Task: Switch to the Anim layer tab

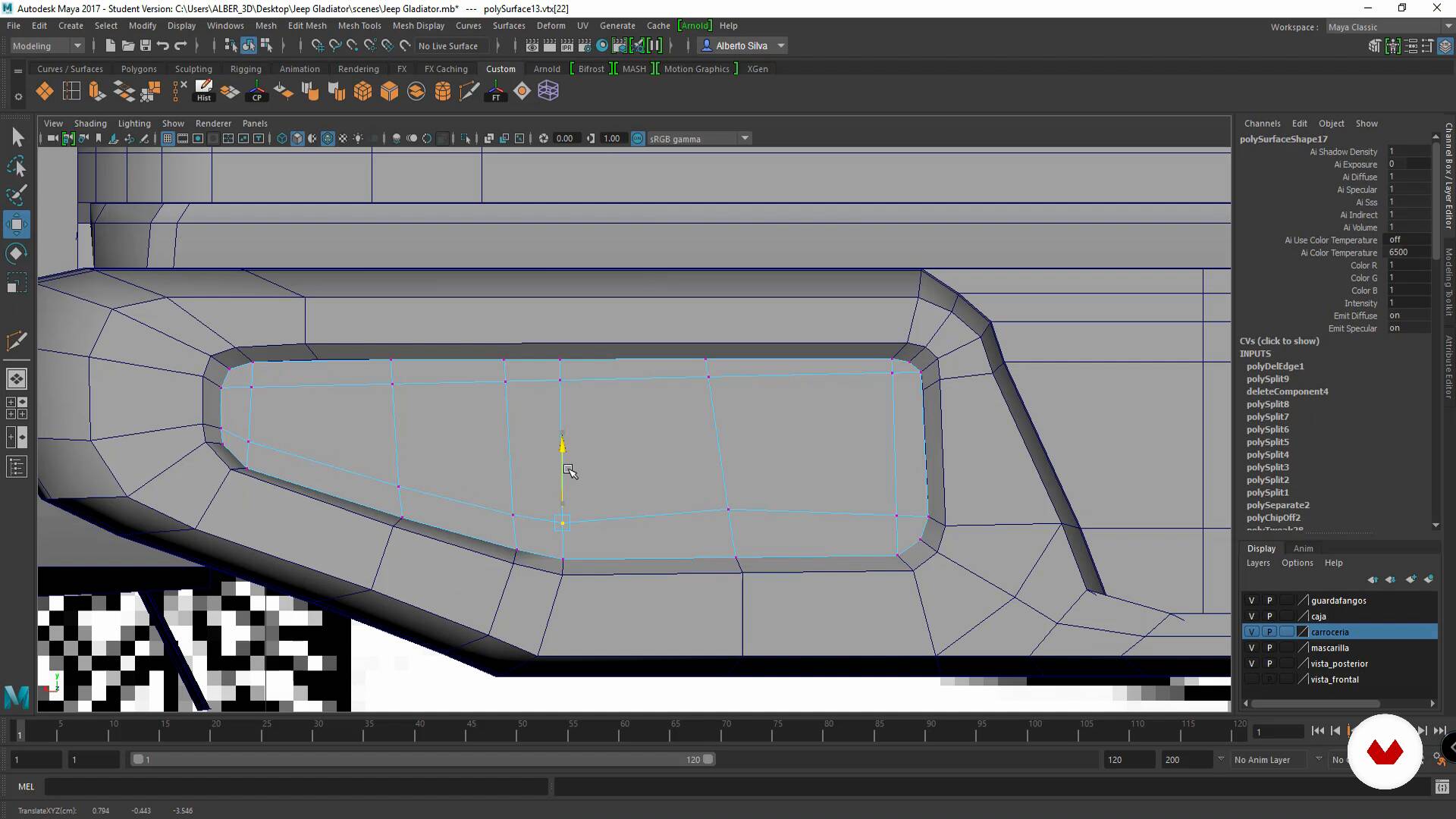Action: 1303,548
